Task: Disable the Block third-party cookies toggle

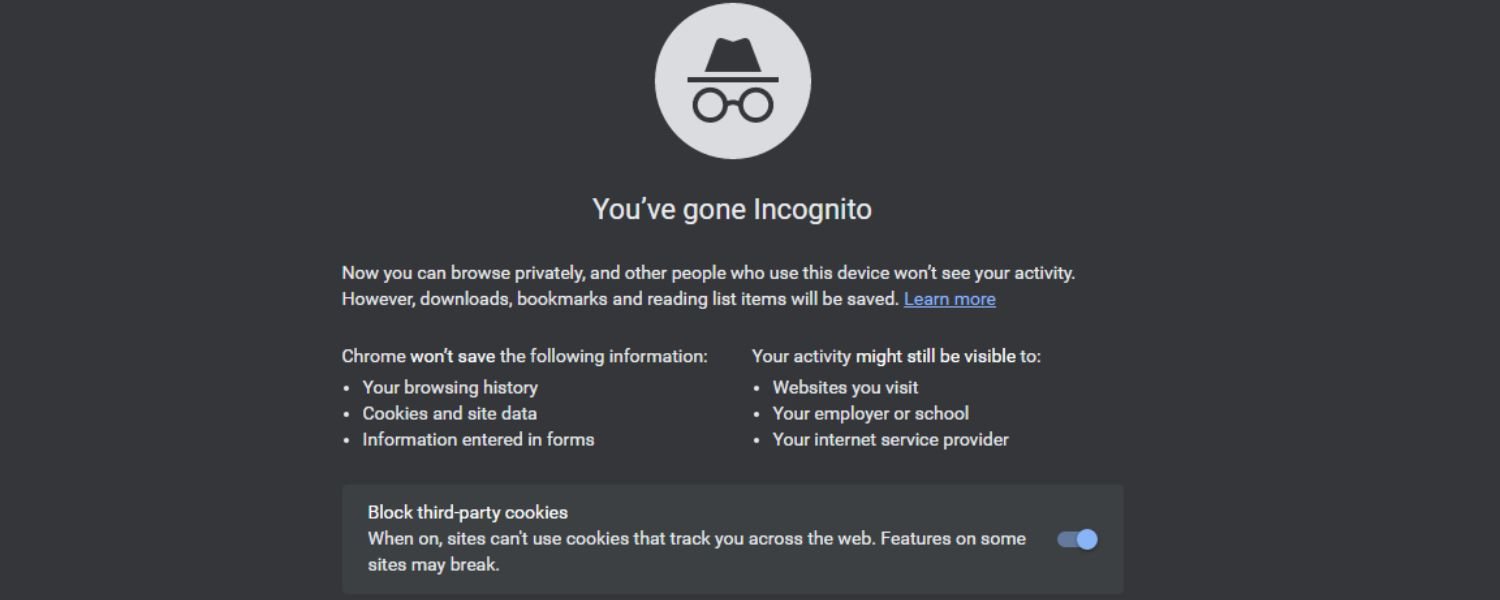Action: click(1078, 539)
